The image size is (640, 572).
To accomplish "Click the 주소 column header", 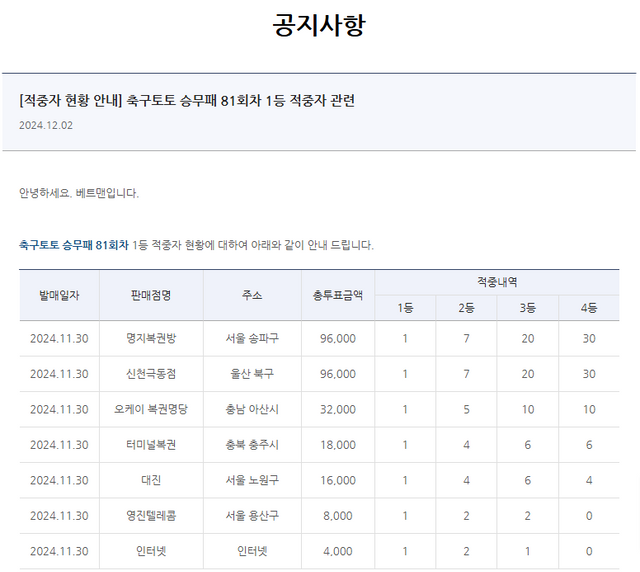I will 252,295.
